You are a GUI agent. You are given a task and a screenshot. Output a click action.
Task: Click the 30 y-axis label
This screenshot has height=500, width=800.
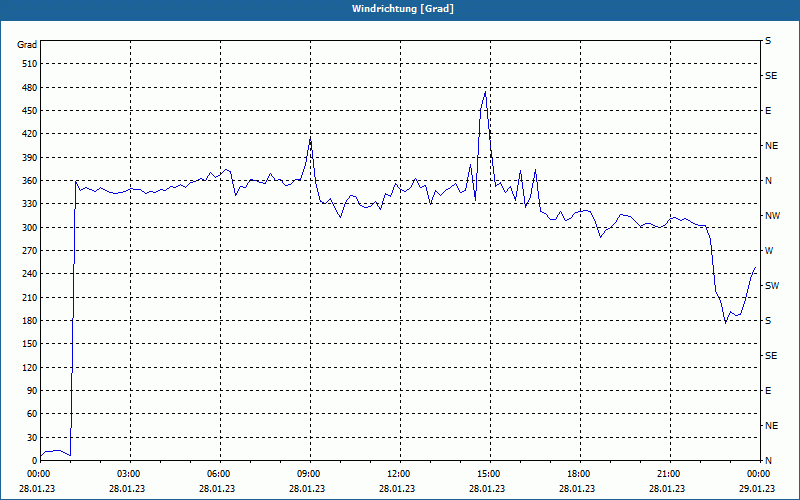point(30,437)
